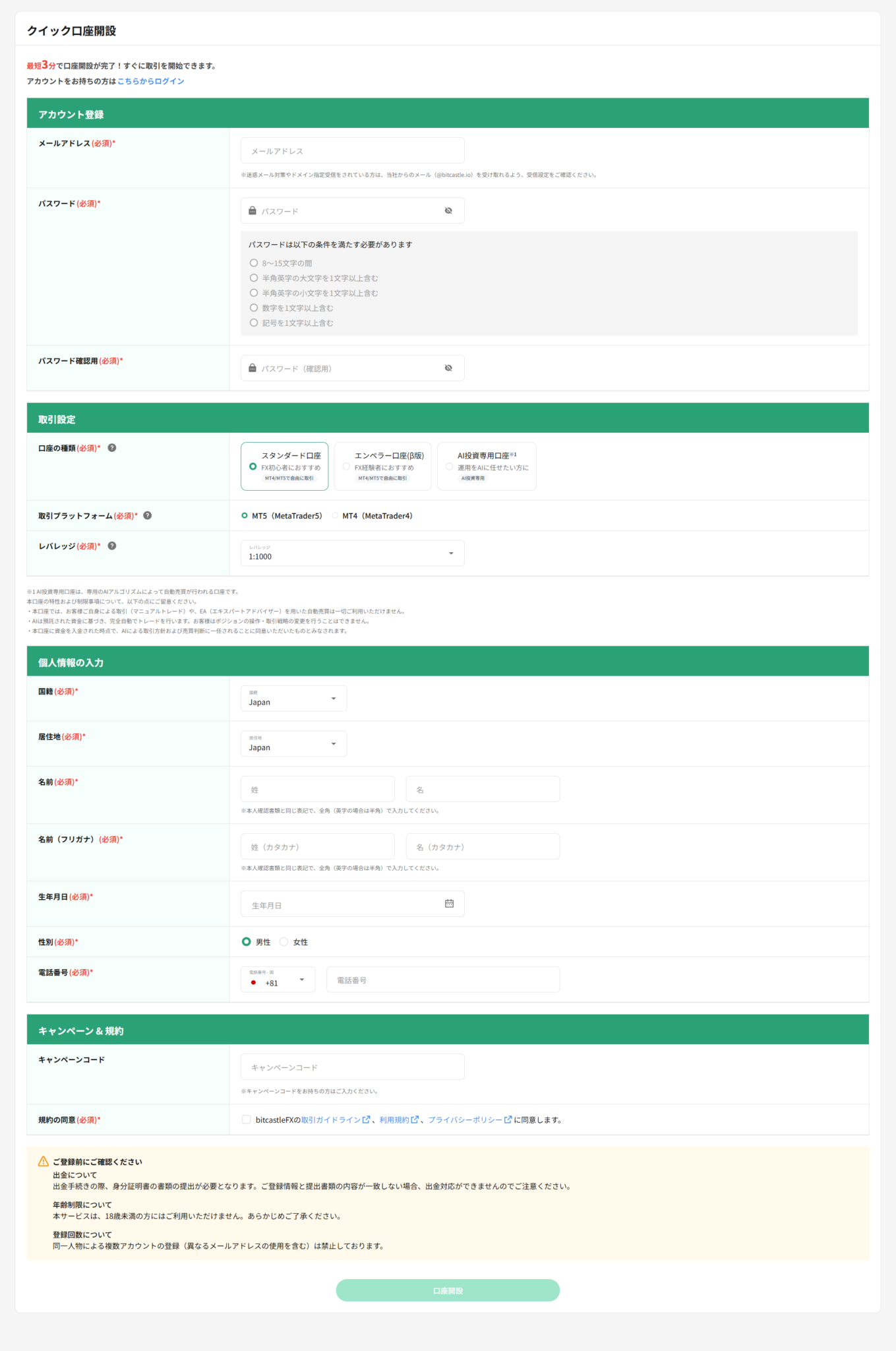Open the レバレッジ help tooltip icon
The height and width of the screenshot is (1351, 896).
(x=112, y=546)
